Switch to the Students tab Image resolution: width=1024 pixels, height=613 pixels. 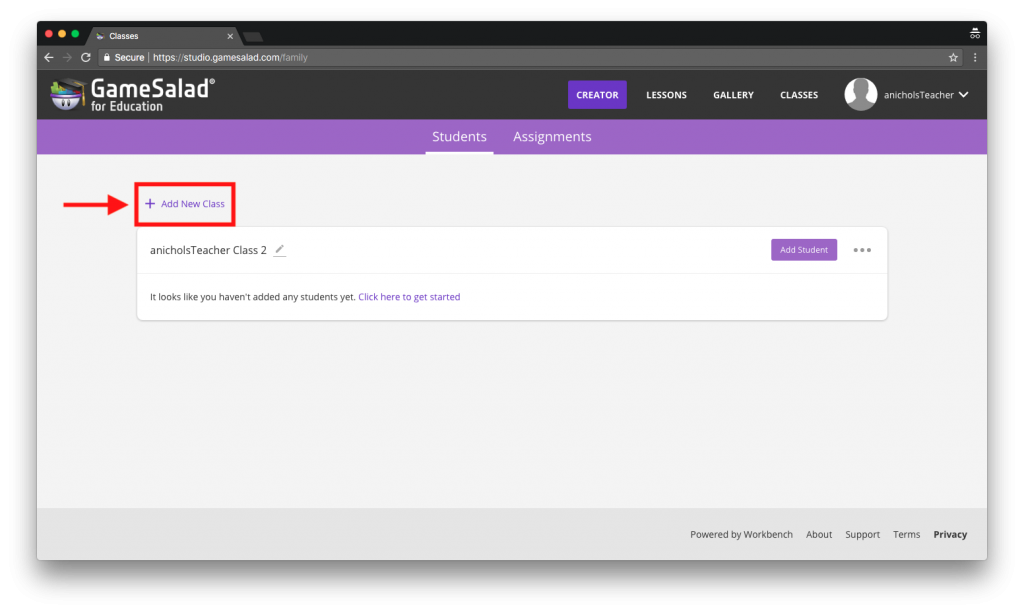point(459,136)
